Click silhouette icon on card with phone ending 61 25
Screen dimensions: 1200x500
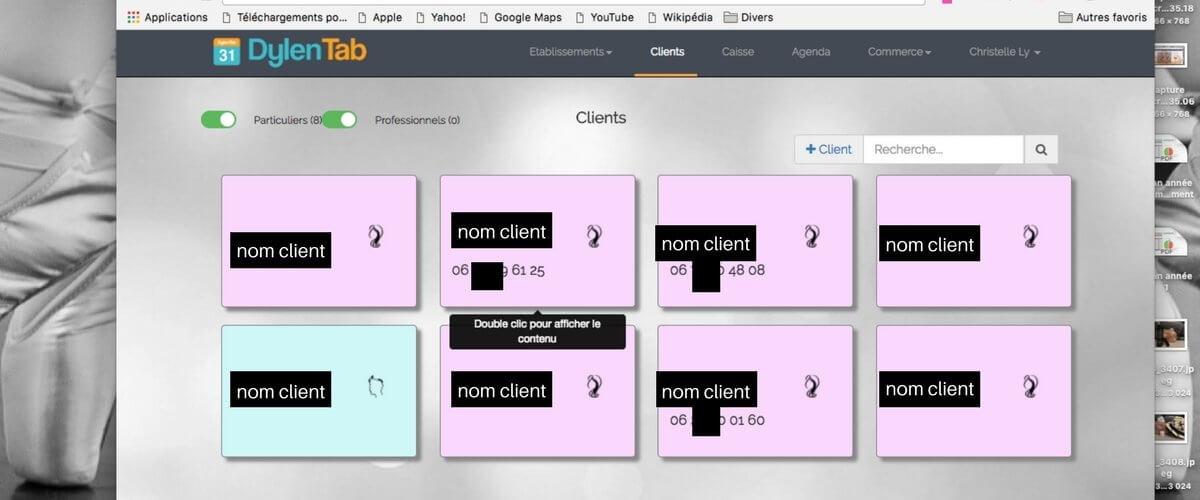[594, 236]
